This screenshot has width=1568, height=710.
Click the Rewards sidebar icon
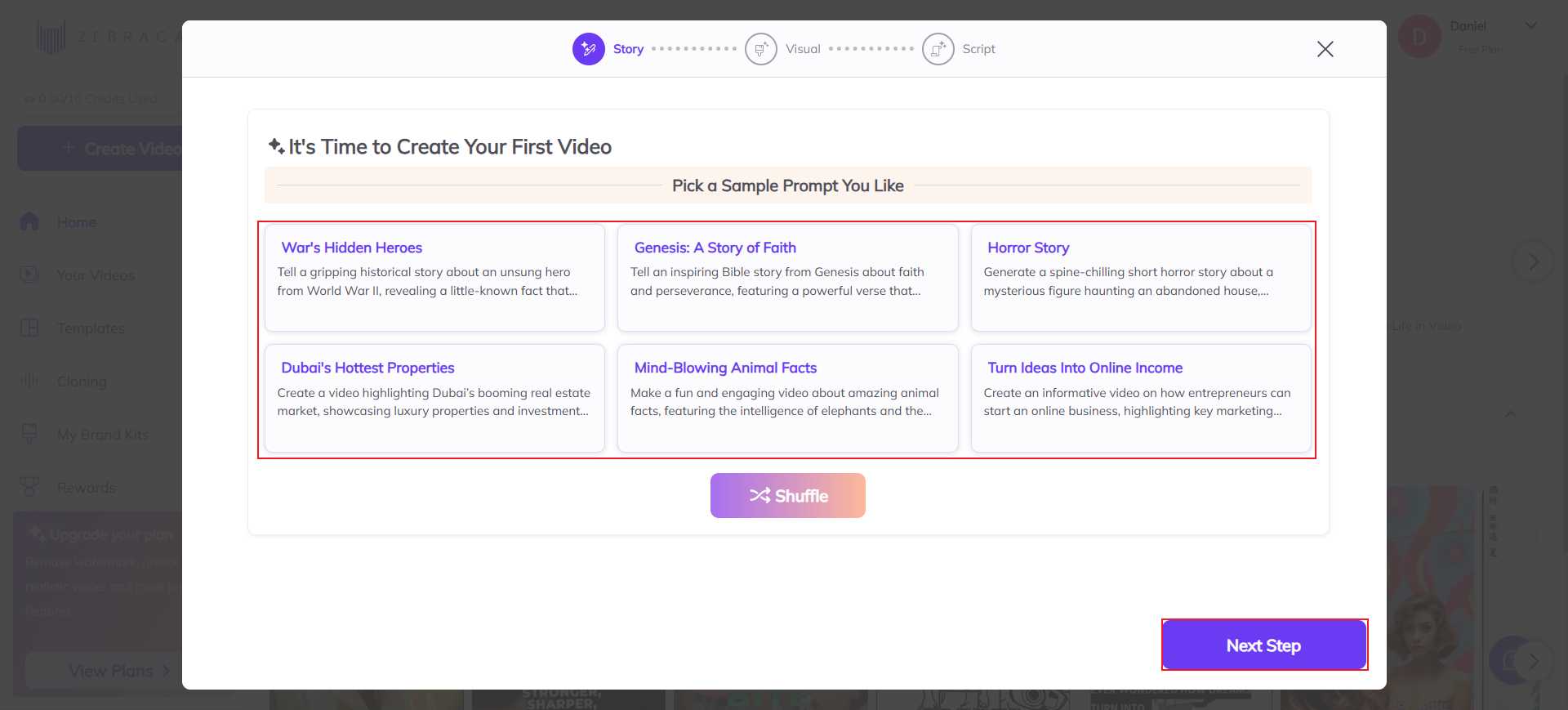[x=29, y=487]
